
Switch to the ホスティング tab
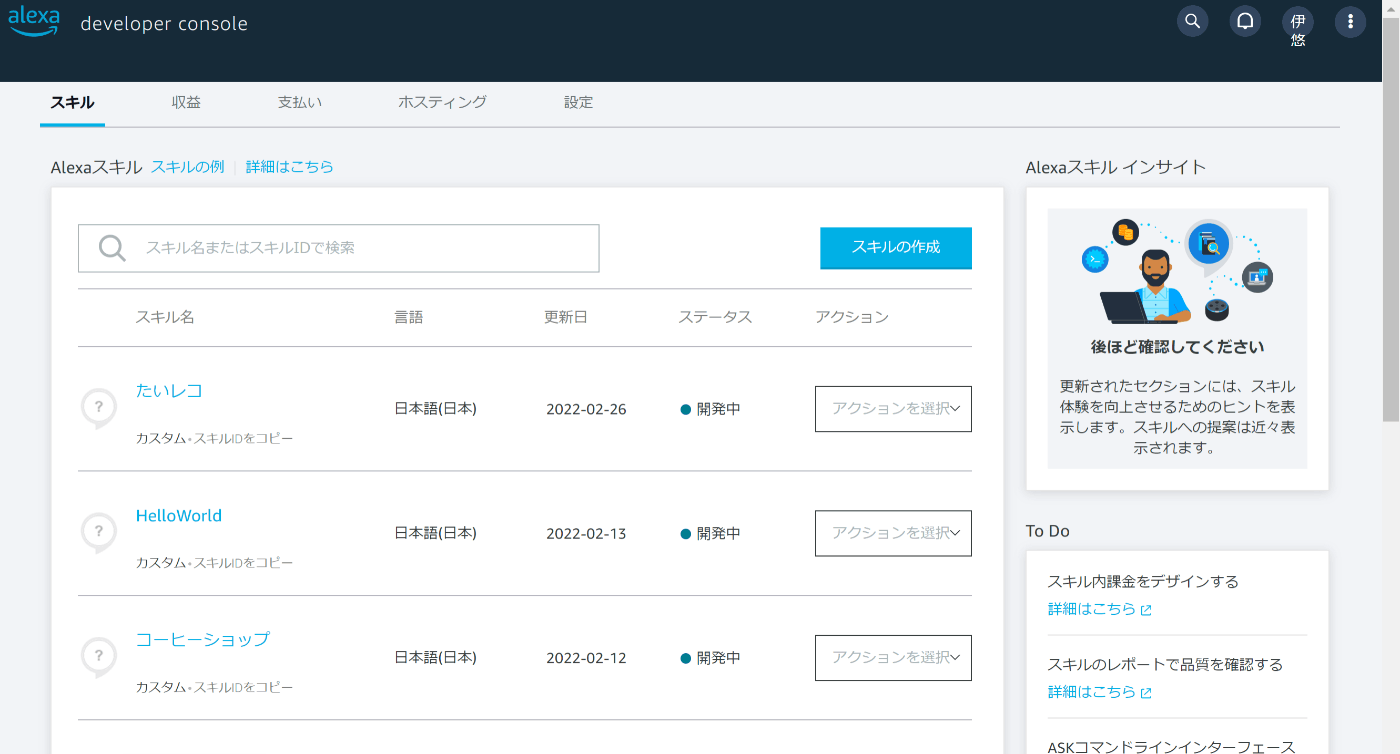coord(442,102)
